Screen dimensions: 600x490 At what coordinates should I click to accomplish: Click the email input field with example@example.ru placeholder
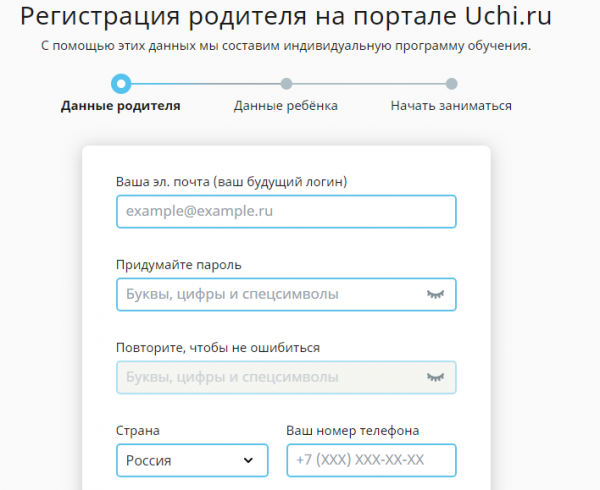click(x=286, y=212)
